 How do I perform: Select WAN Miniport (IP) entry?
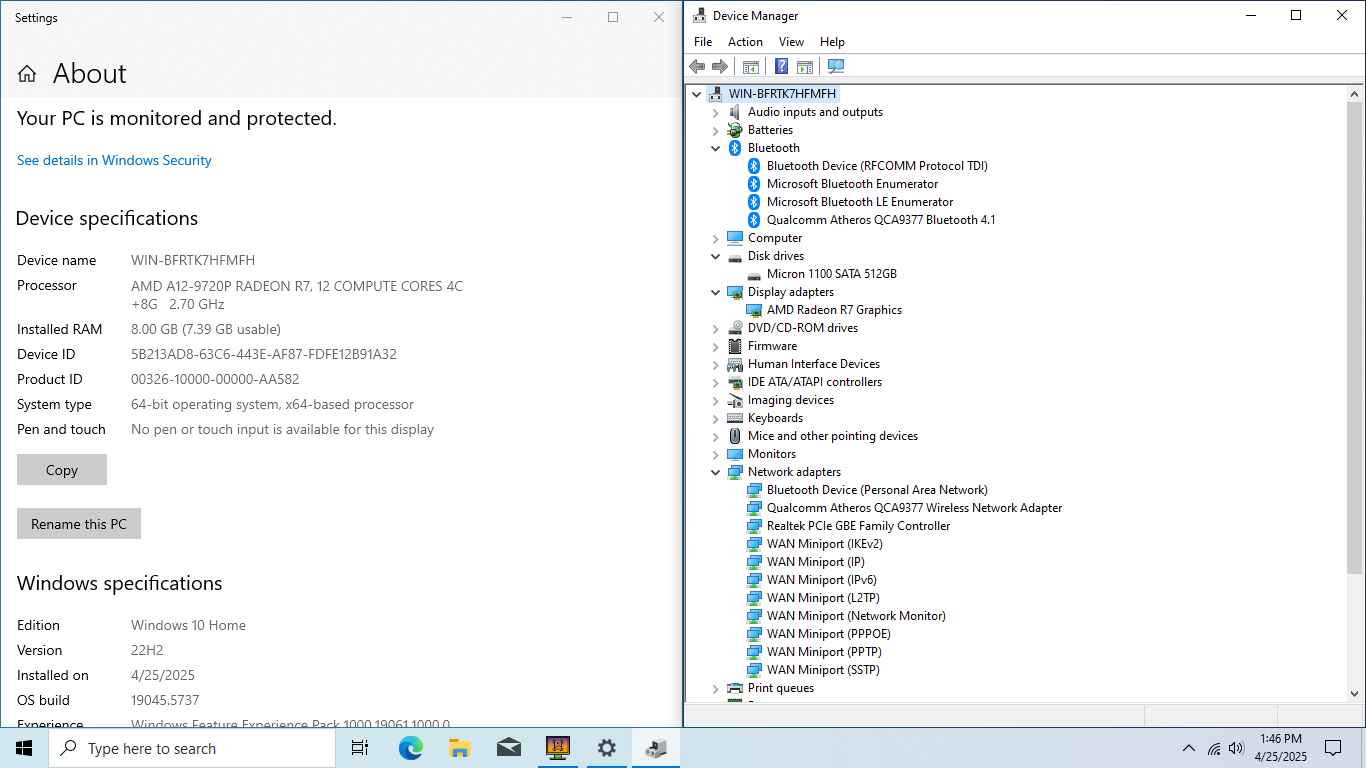click(815, 562)
